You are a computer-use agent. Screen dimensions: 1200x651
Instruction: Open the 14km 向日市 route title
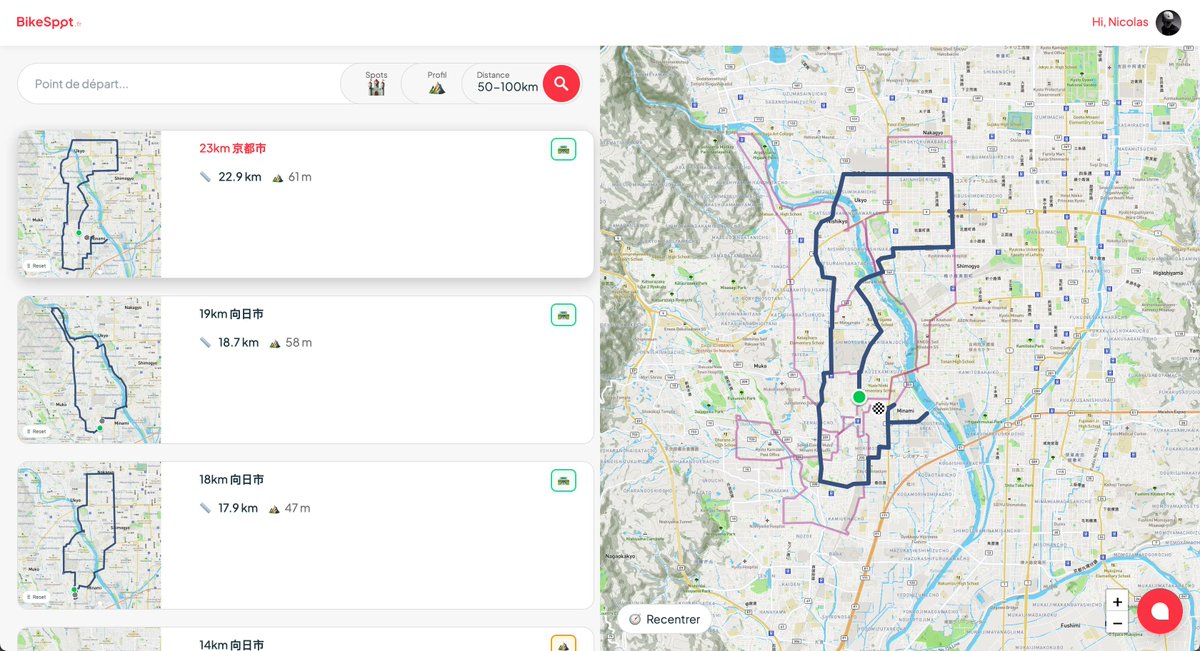[231, 644]
